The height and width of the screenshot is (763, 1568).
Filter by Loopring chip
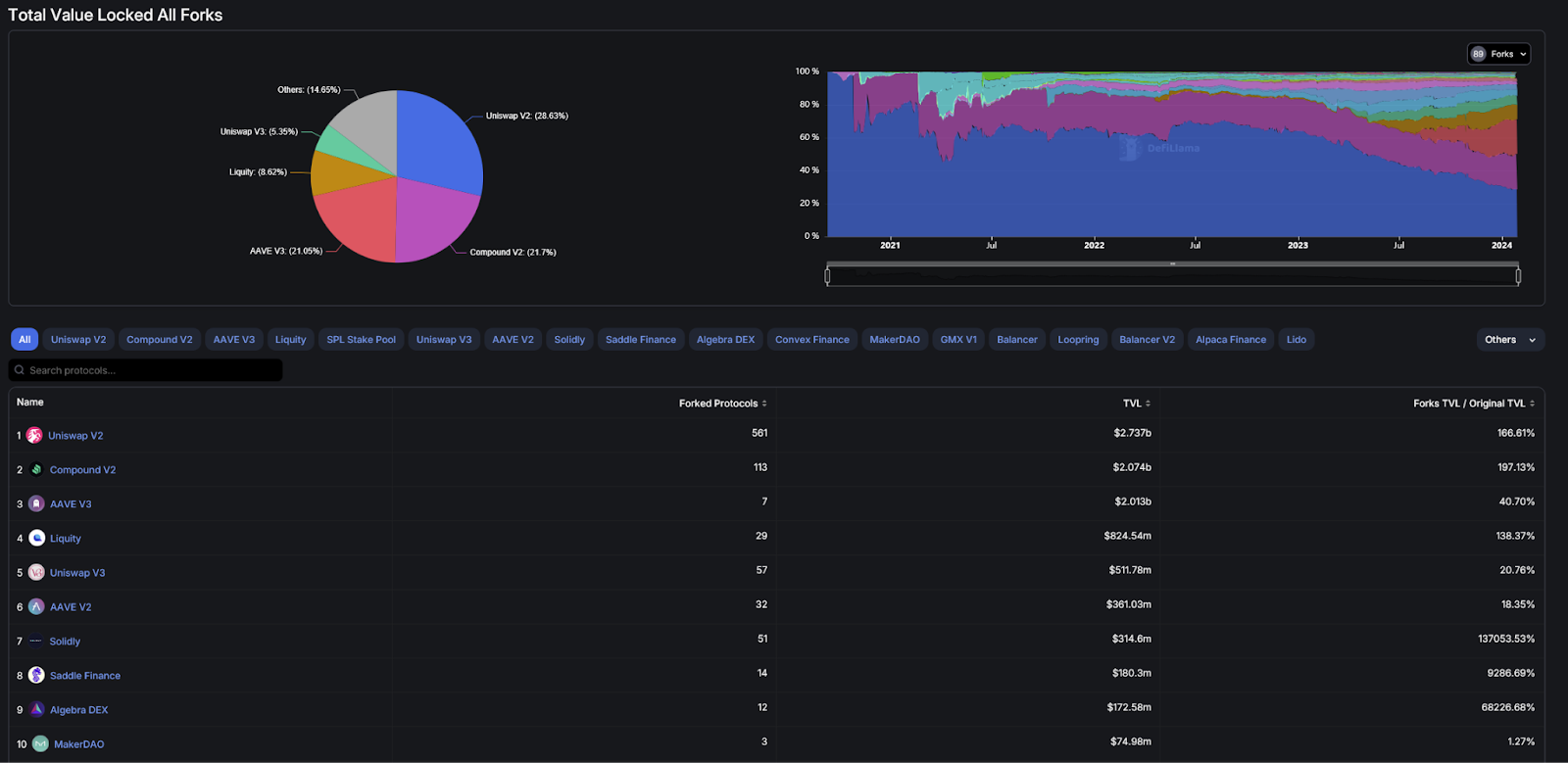pyautogui.click(x=1078, y=340)
